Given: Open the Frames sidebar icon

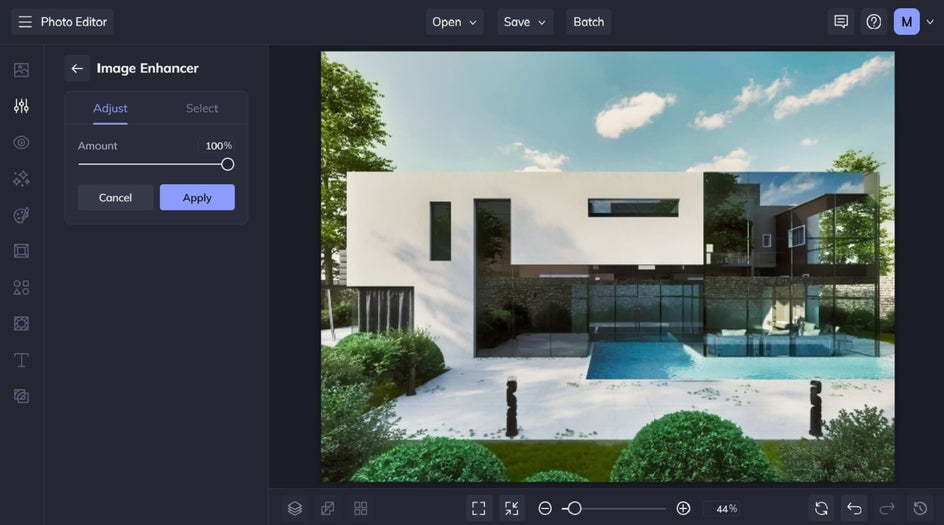Looking at the screenshot, I should tap(21, 251).
